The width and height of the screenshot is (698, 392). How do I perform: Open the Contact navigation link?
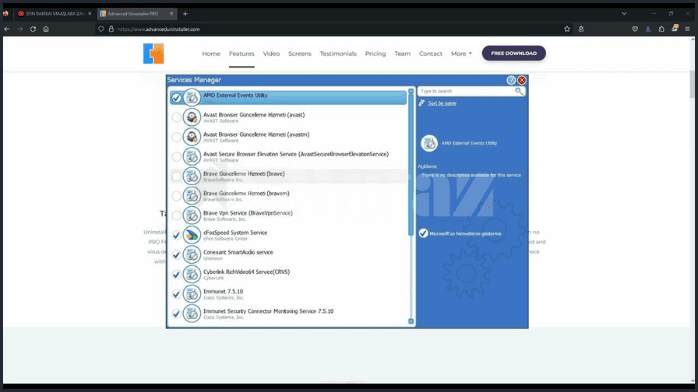coord(430,53)
